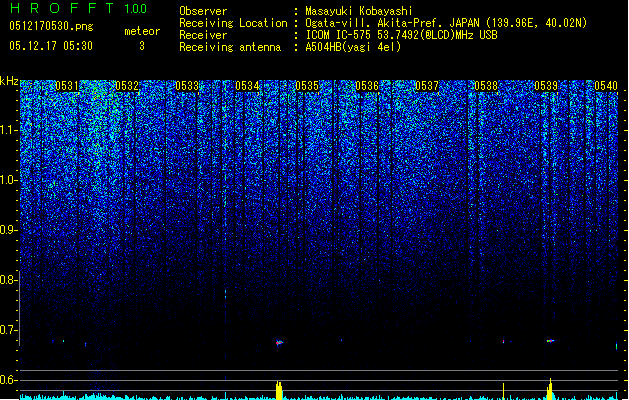Click the Receiving antenna label

tap(230, 47)
